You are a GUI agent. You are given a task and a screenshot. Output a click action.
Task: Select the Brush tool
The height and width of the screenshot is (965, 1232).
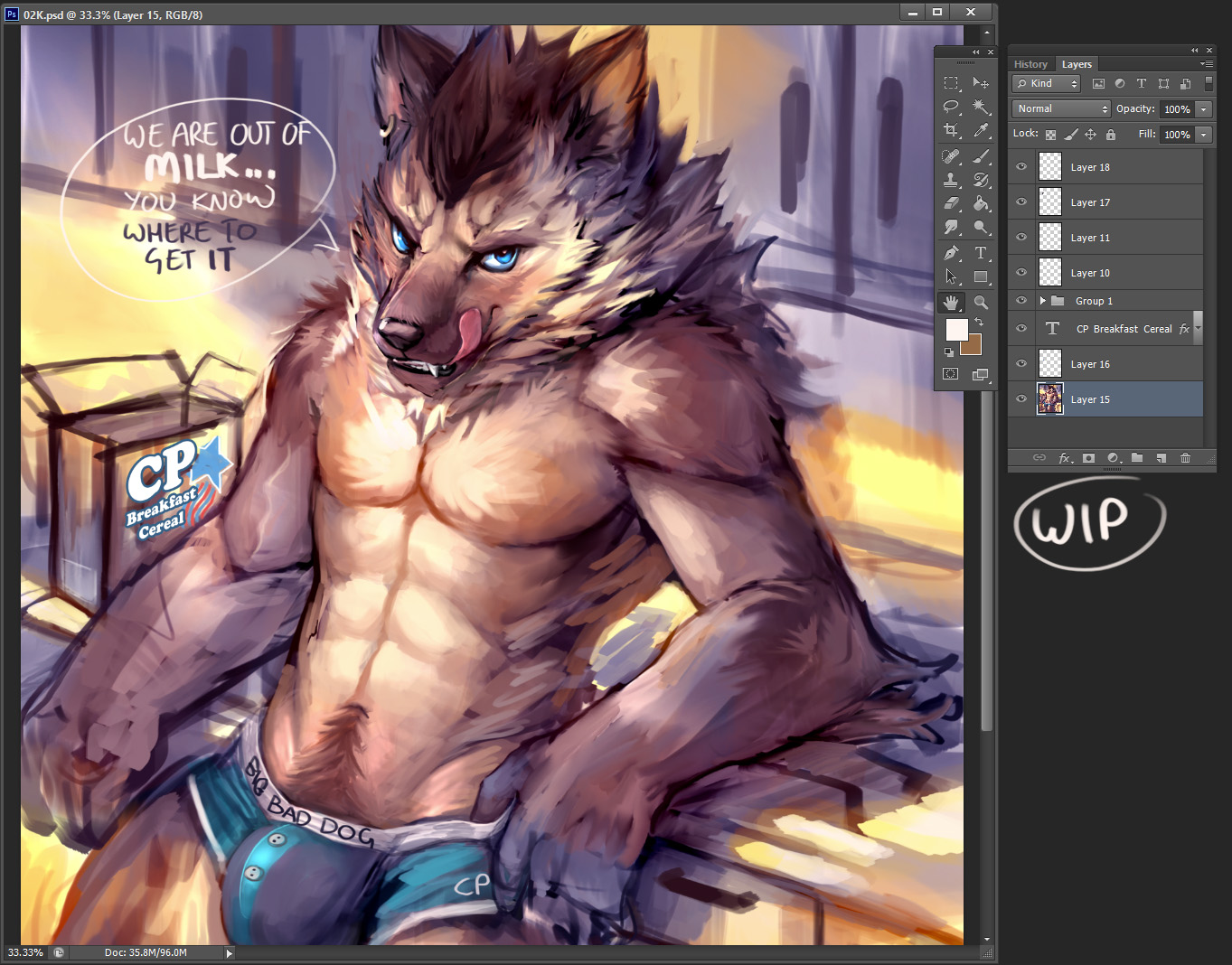point(981,156)
